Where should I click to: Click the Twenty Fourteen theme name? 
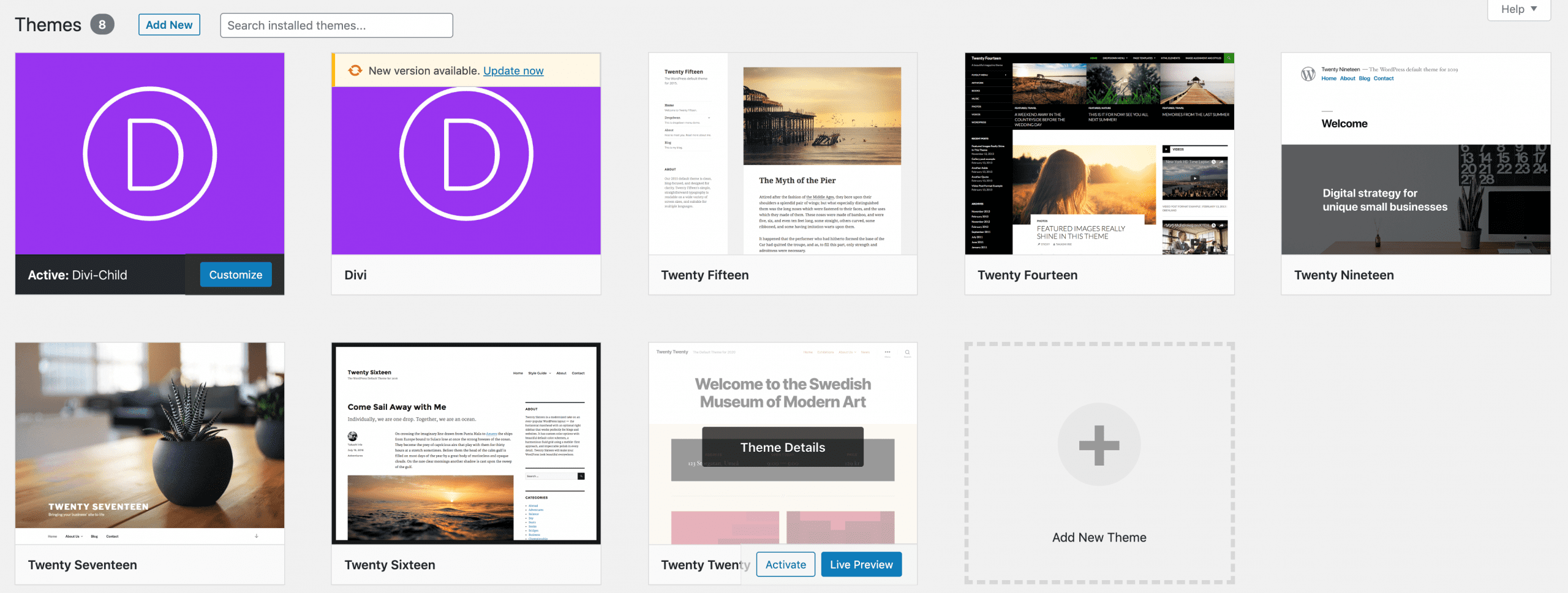point(1028,275)
